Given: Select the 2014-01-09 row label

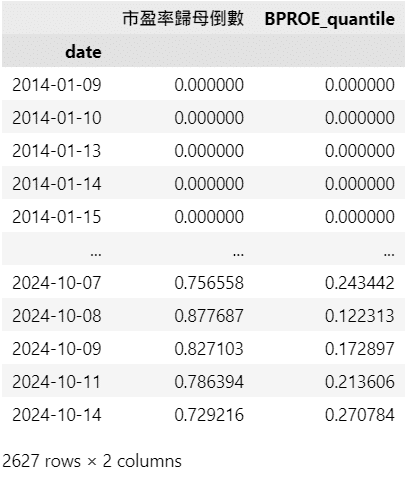Looking at the screenshot, I should tap(57, 85).
